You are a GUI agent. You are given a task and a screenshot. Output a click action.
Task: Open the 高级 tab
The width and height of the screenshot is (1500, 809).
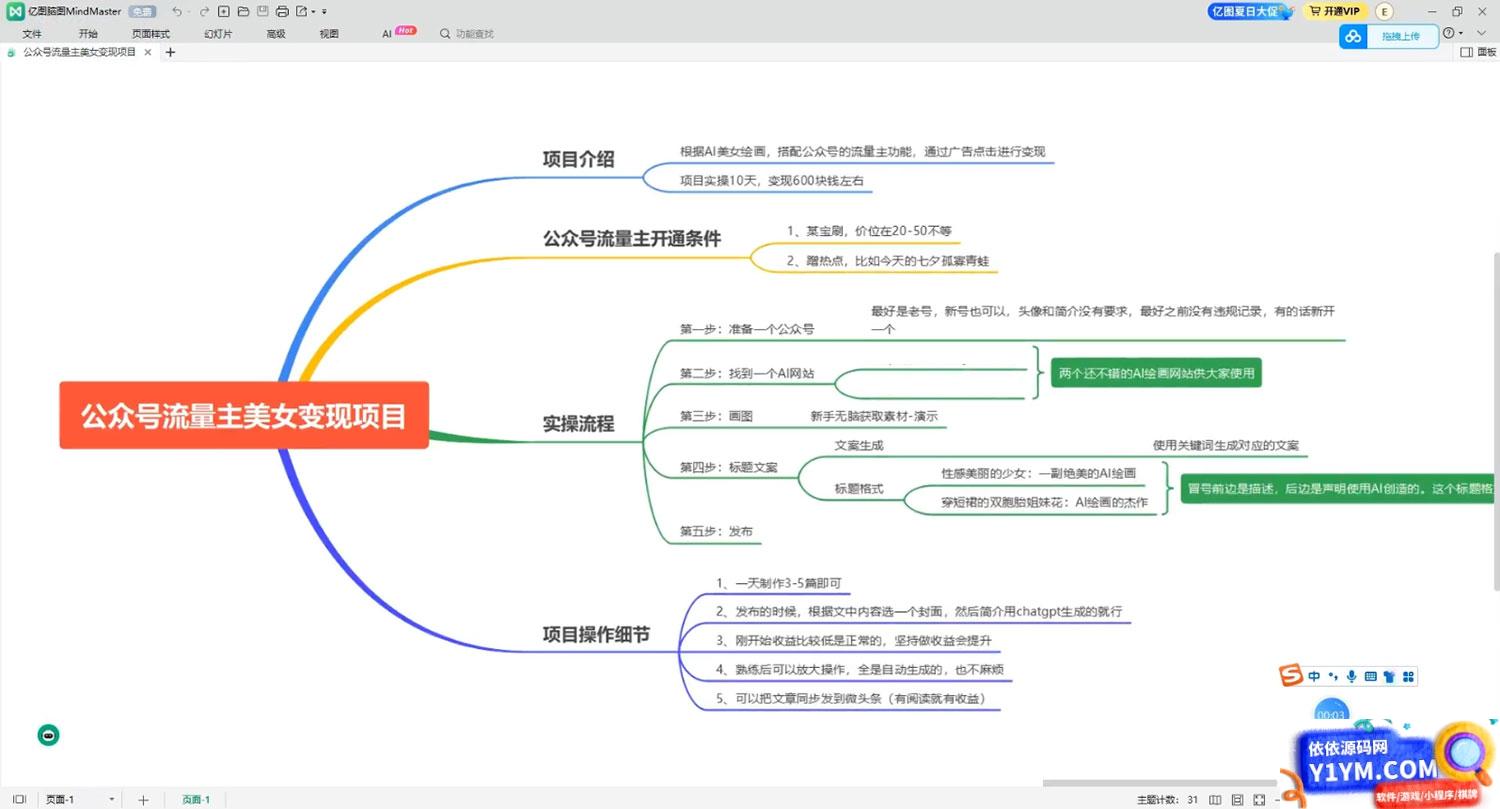point(276,34)
